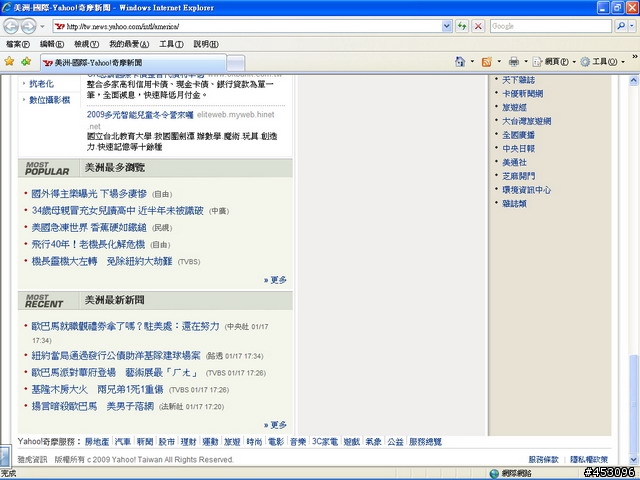Open the 說明(H) menu
Image resolution: width=640 pixels, height=480 pixels.
click(206, 44)
